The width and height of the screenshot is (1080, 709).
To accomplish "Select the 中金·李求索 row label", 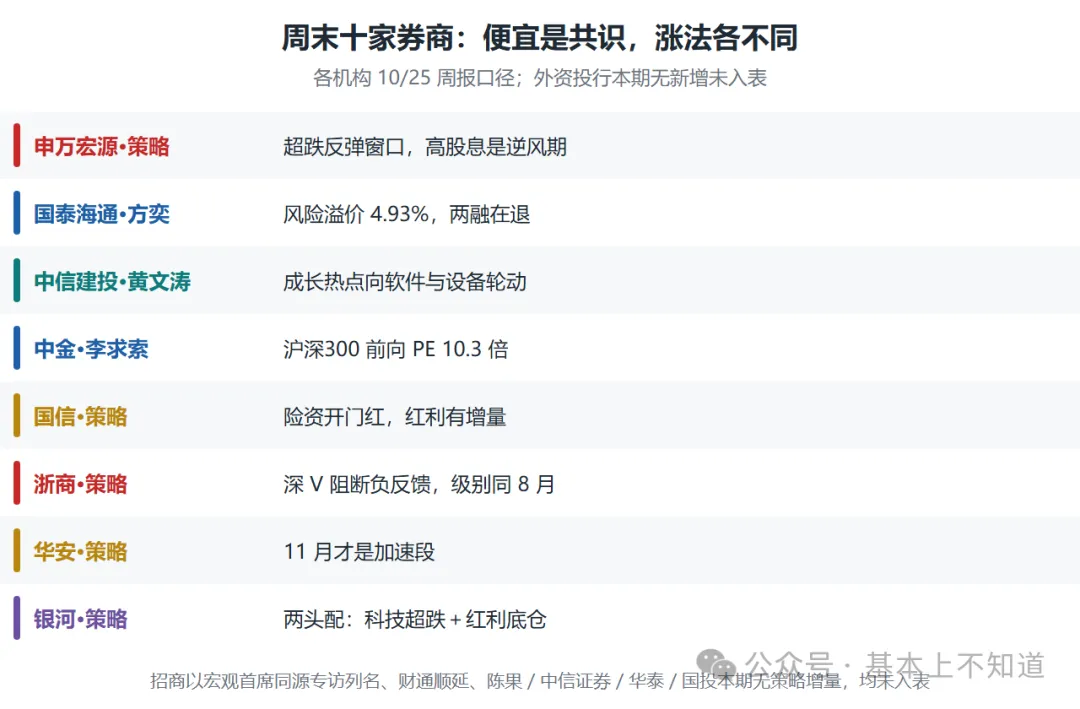I will coord(92,349).
